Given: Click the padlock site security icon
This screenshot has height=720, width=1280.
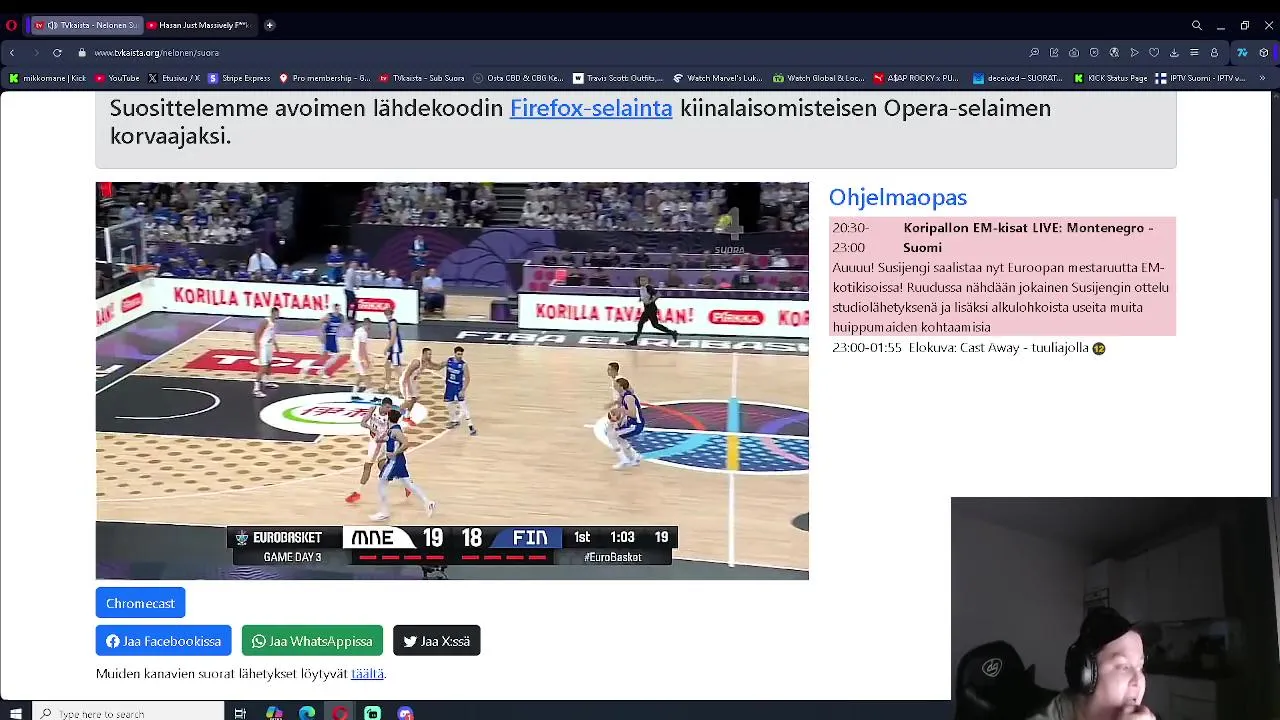Looking at the screenshot, I should (x=82, y=52).
